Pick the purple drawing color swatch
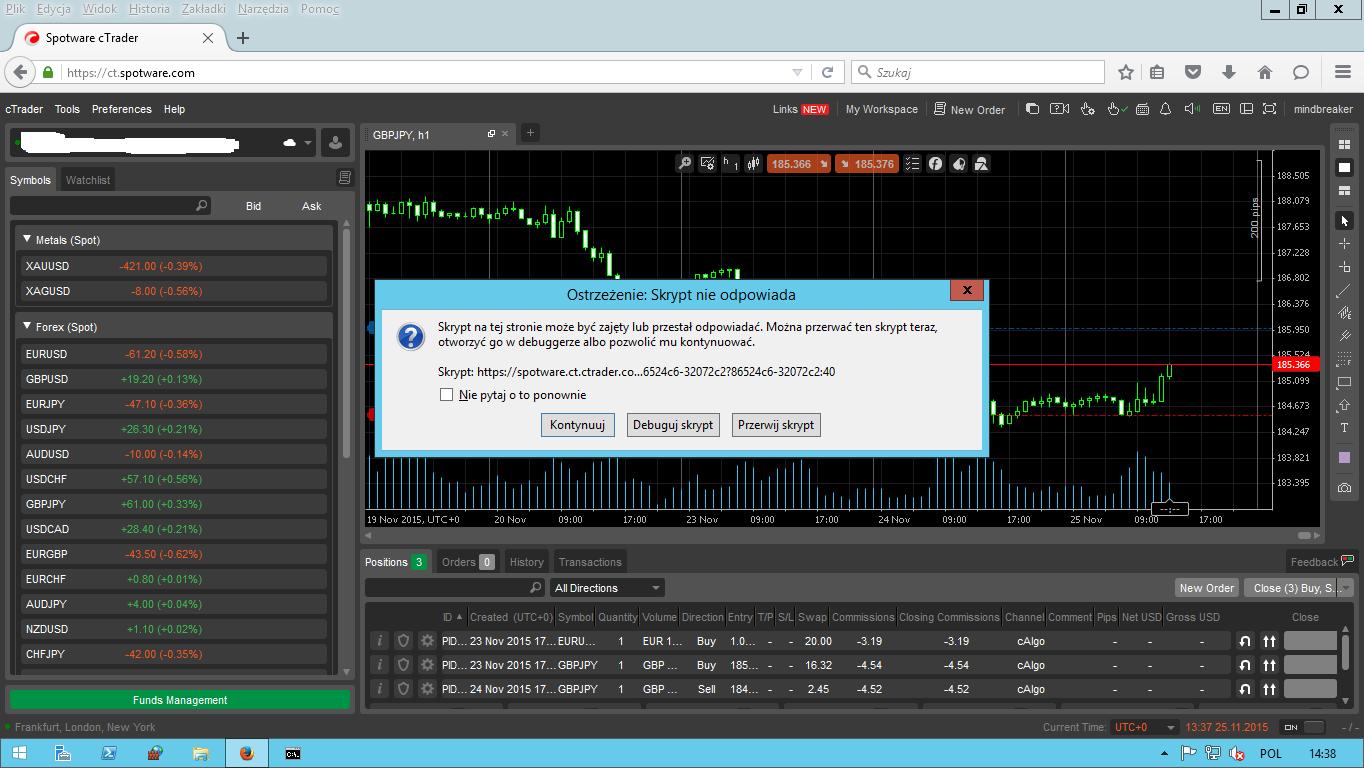This screenshot has height=768, width=1364. pyautogui.click(x=1344, y=457)
